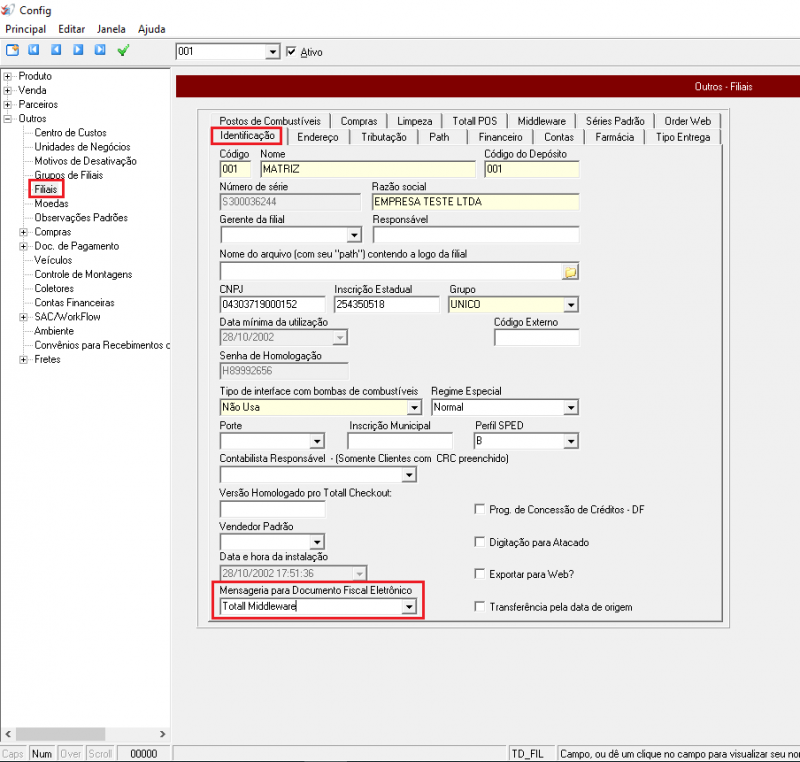The image size is (800, 762).
Task: Open the Editar menu
Action: point(71,29)
